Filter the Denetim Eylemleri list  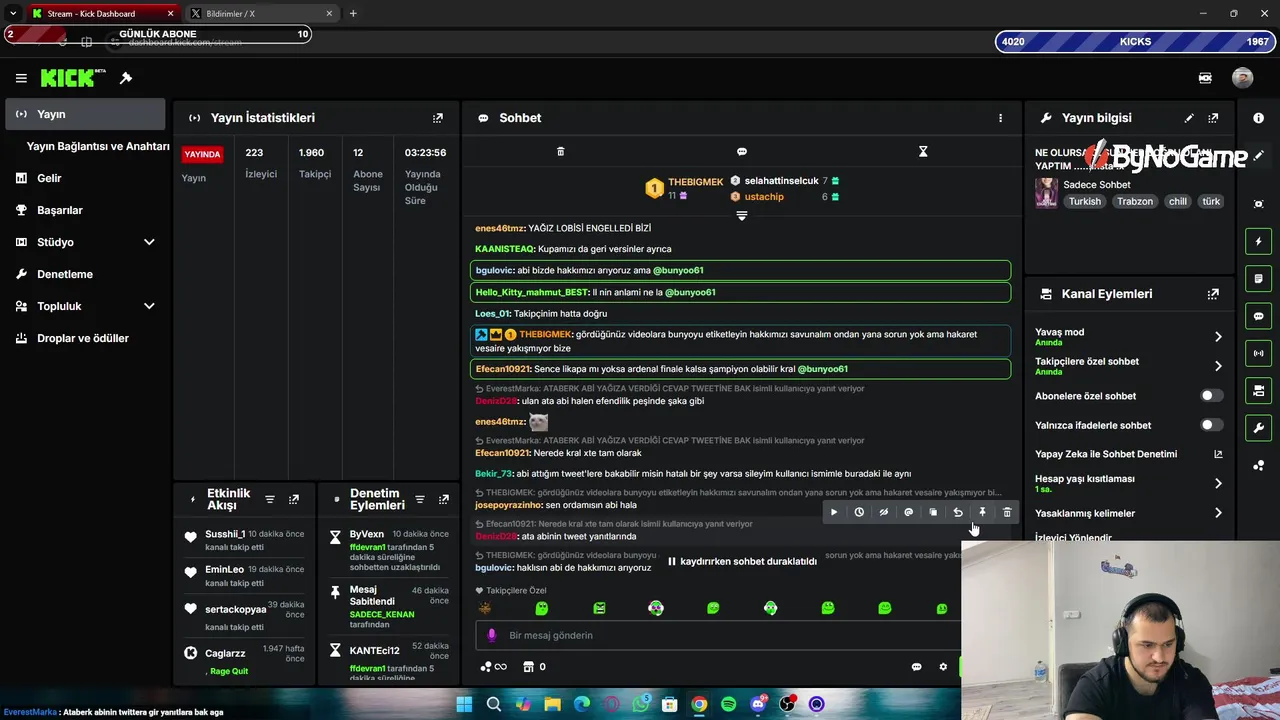tap(420, 499)
